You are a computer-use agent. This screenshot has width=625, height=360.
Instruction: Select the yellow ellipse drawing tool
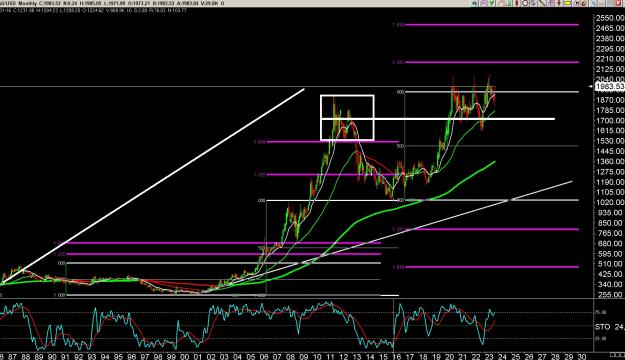click(567, 3)
